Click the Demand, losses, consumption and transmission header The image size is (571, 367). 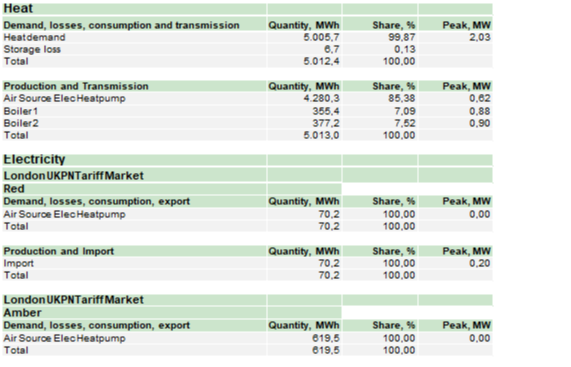coord(122,25)
